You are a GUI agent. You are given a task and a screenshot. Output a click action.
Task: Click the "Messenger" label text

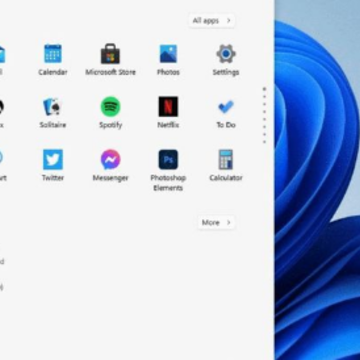110,178
